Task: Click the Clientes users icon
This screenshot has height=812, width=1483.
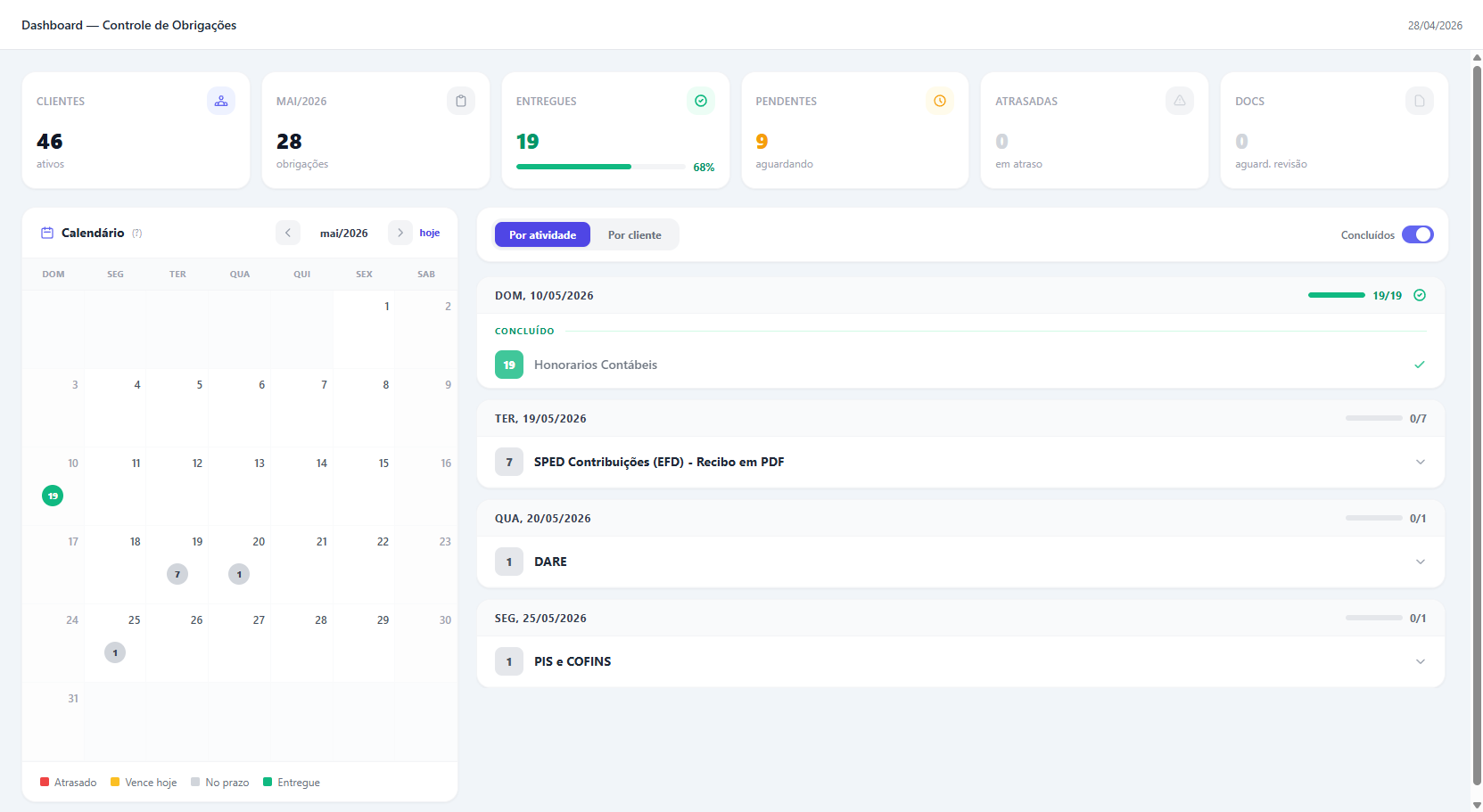Action: (x=221, y=101)
